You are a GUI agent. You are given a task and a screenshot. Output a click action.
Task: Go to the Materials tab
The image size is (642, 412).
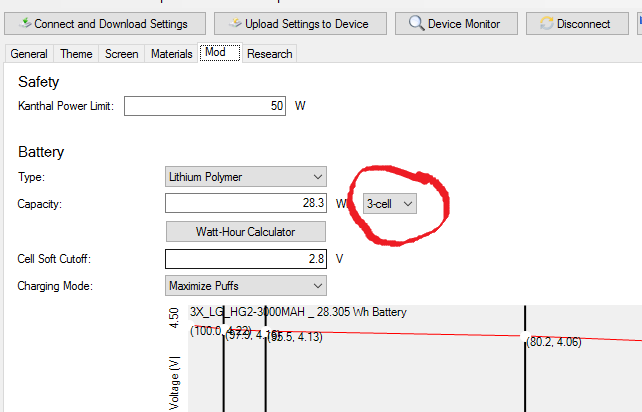click(x=171, y=54)
